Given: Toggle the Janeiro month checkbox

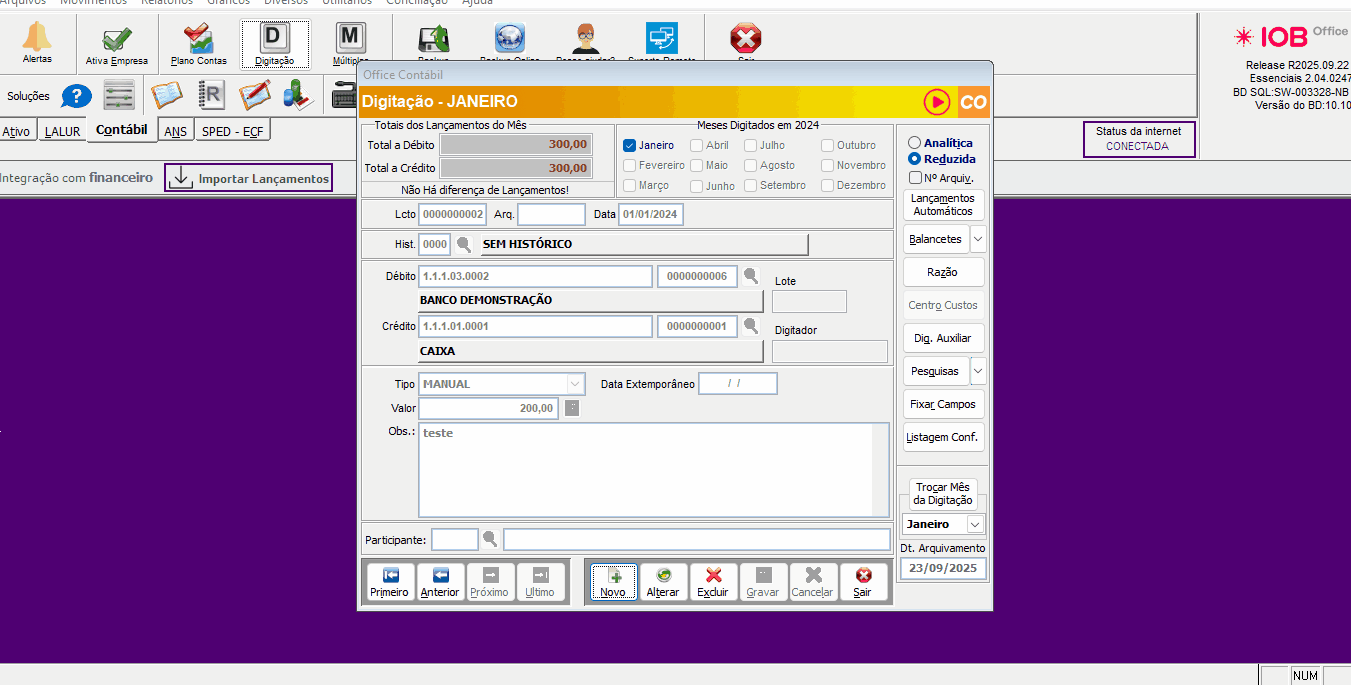Looking at the screenshot, I should click(x=630, y=145).
